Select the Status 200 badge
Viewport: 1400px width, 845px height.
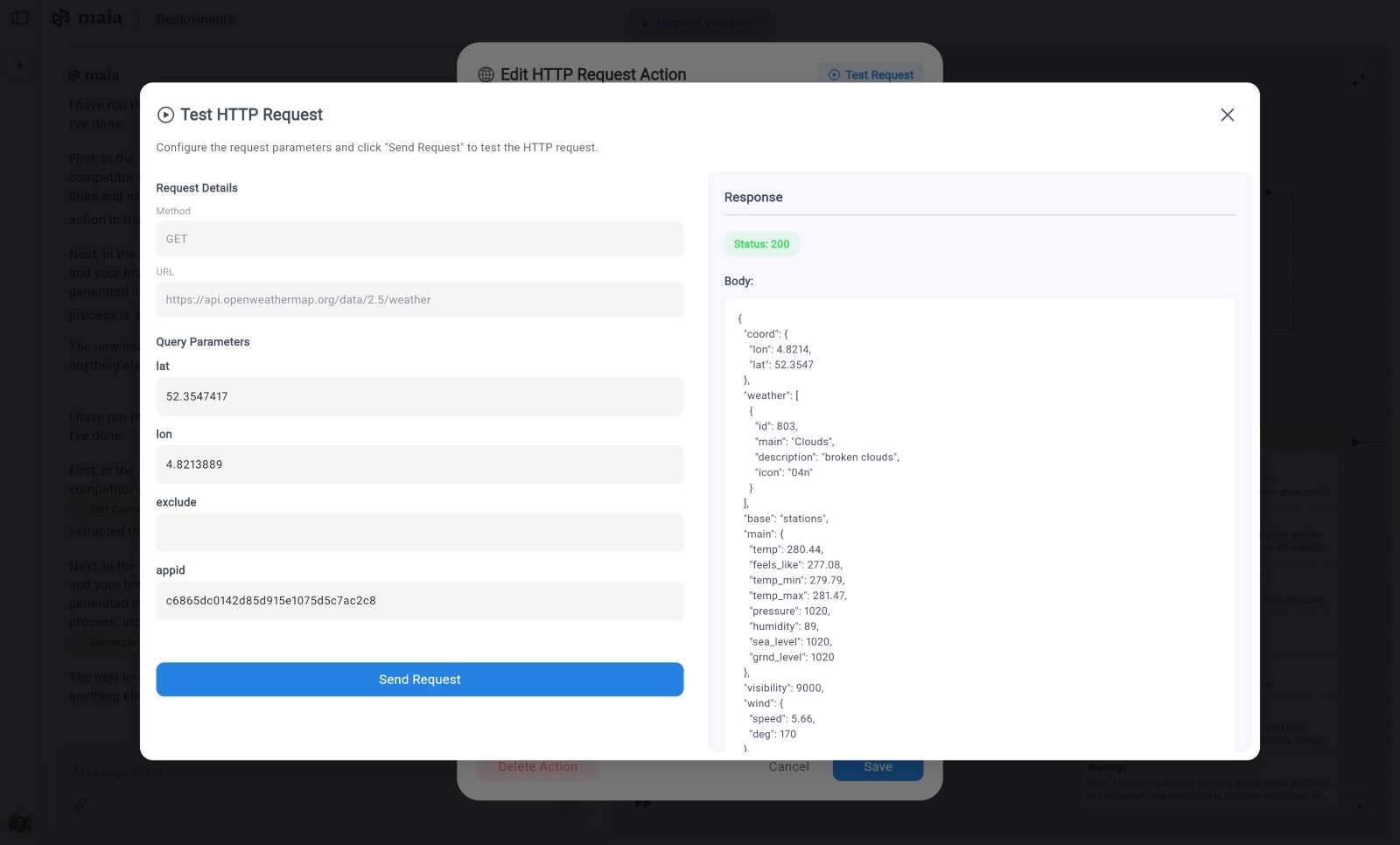(x=761, y=244)
